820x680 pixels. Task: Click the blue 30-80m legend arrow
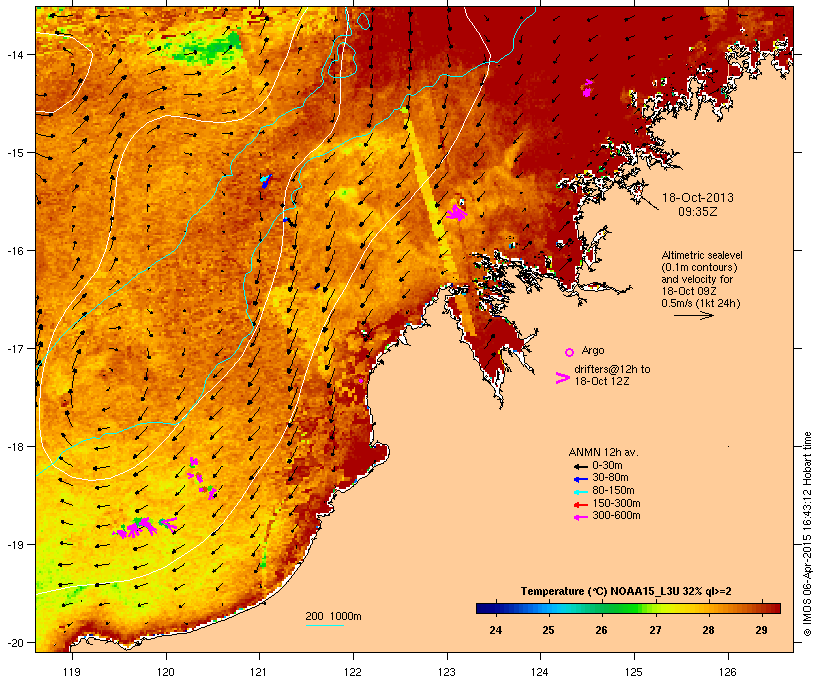[x=580, y=479]
